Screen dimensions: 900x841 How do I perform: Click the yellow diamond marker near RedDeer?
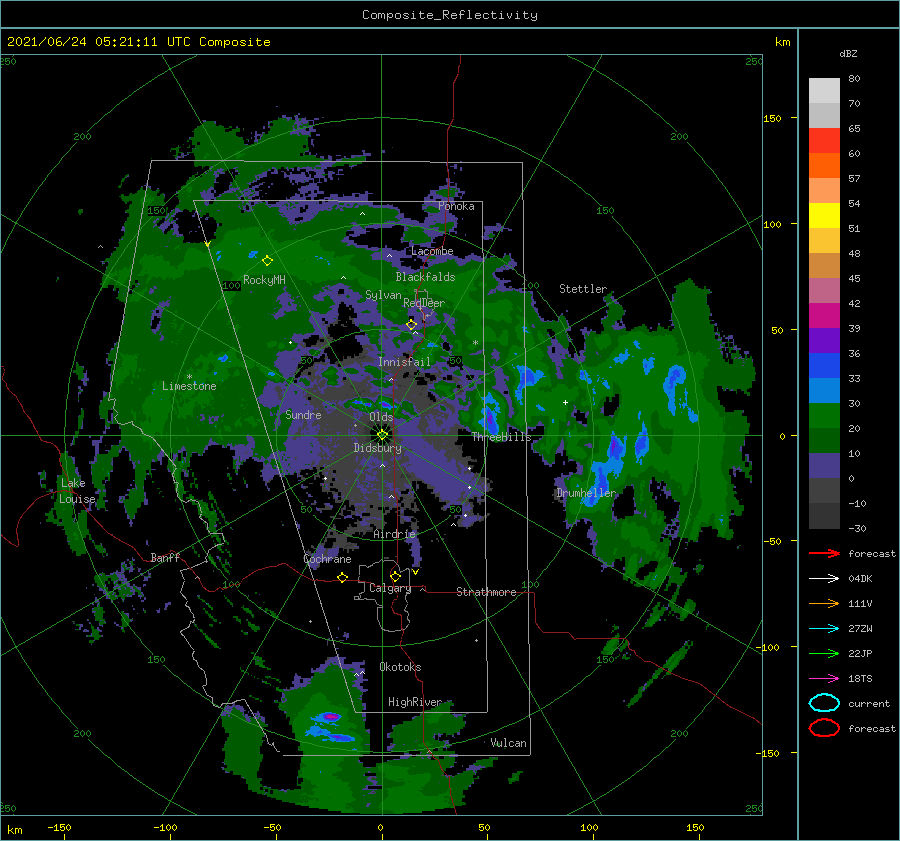(411, 325)
